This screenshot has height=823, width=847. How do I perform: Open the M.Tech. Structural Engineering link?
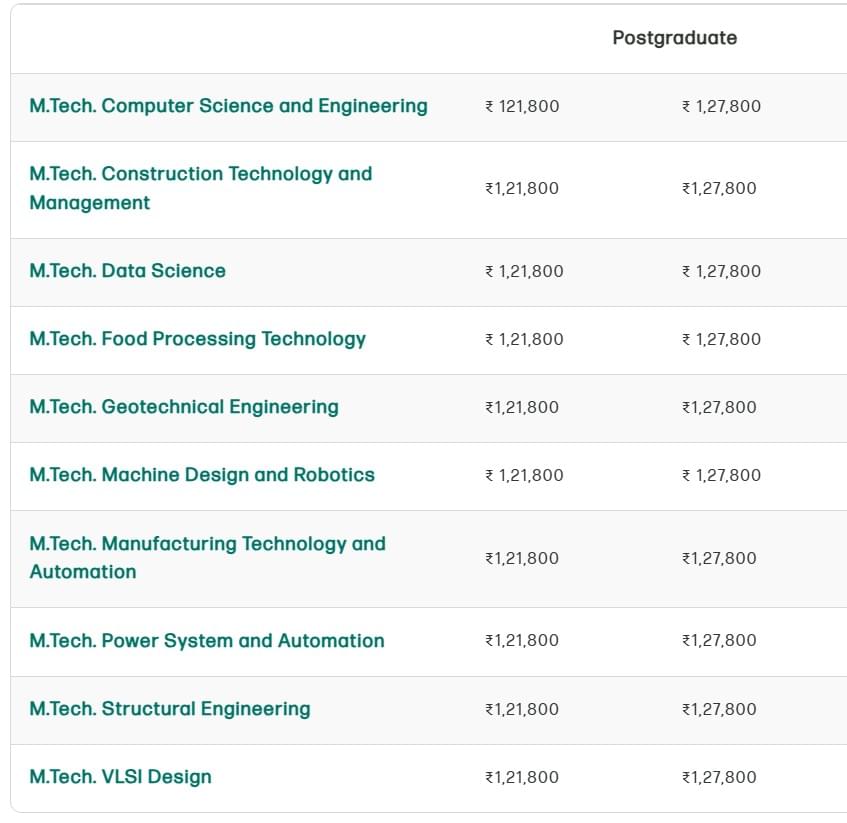[x=170, y=709]
